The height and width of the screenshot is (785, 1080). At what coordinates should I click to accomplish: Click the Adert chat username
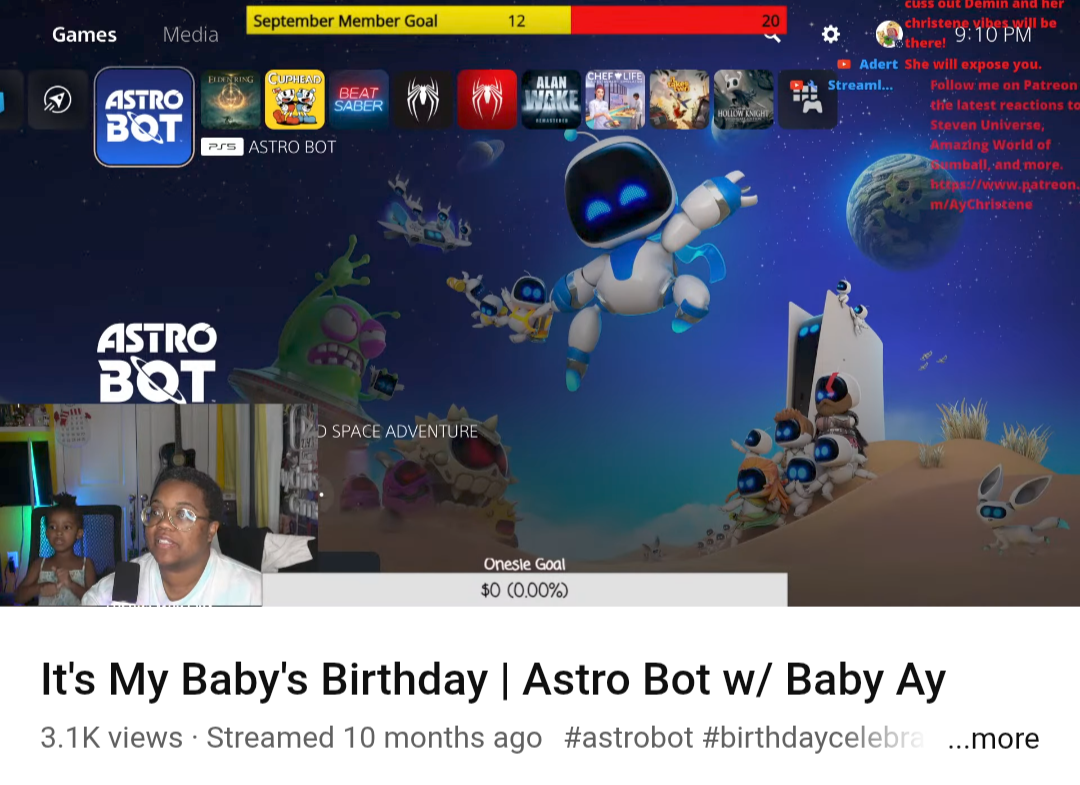click(x=878, y=64)
